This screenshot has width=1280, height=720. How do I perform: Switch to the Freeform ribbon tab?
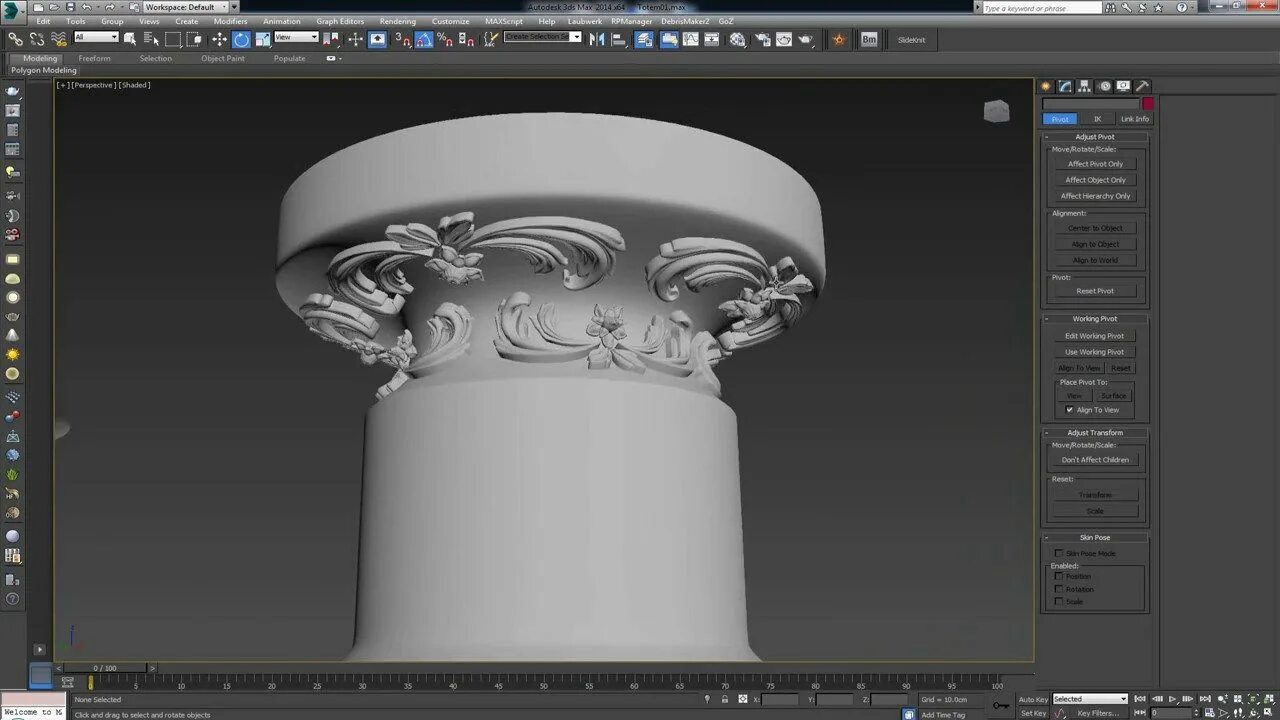[95, 58]
